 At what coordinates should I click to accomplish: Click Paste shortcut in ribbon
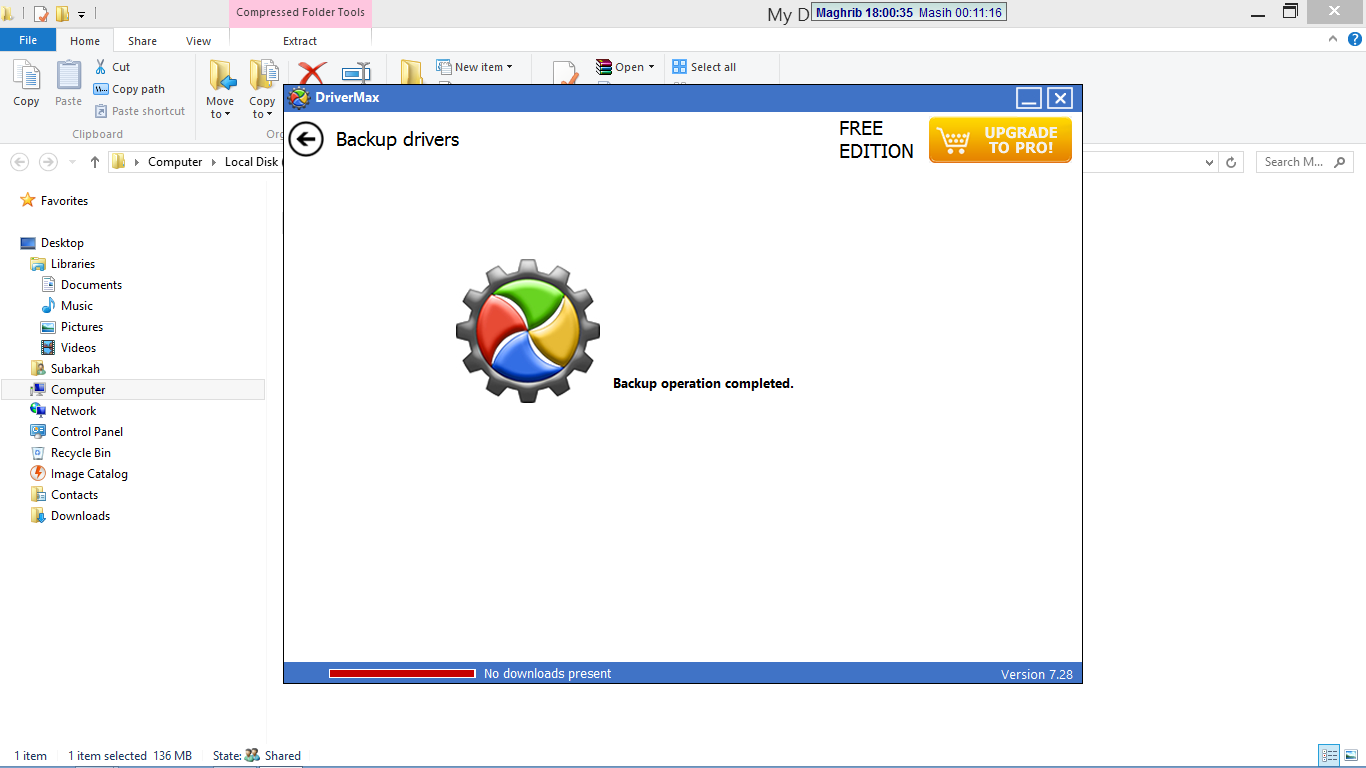[x=140, y=111]
